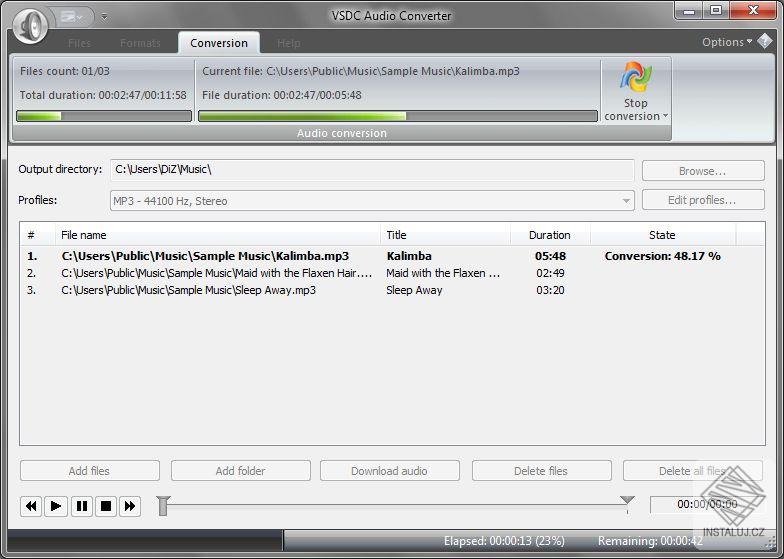
Task: Click the Conversion: 48.17 % state cell
Action: click(x=662, y=256)
